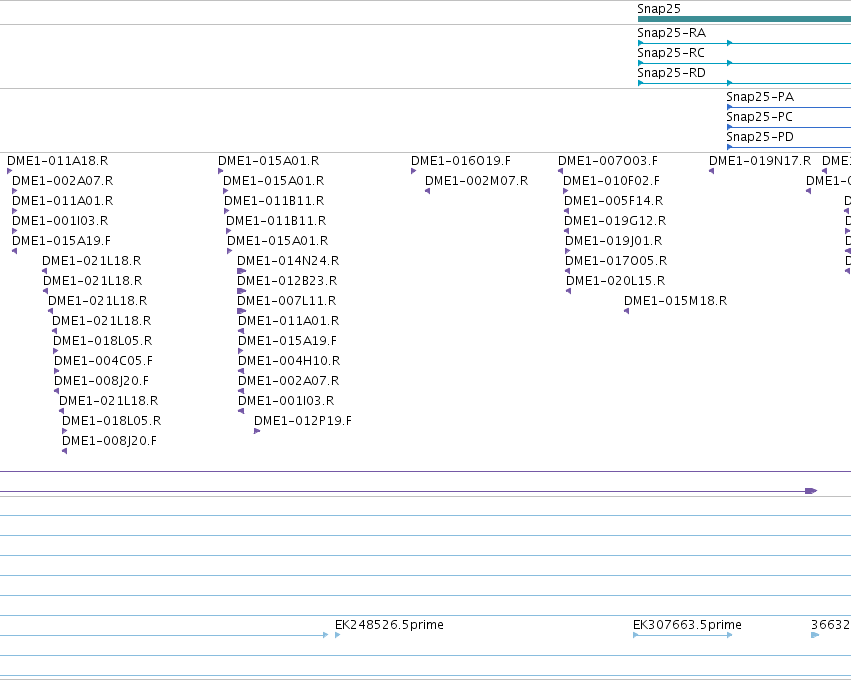Select the DME1-005F14.R feature label
Image resolution: width=851 pixels, height=680 pixels.
coord(613,201)
